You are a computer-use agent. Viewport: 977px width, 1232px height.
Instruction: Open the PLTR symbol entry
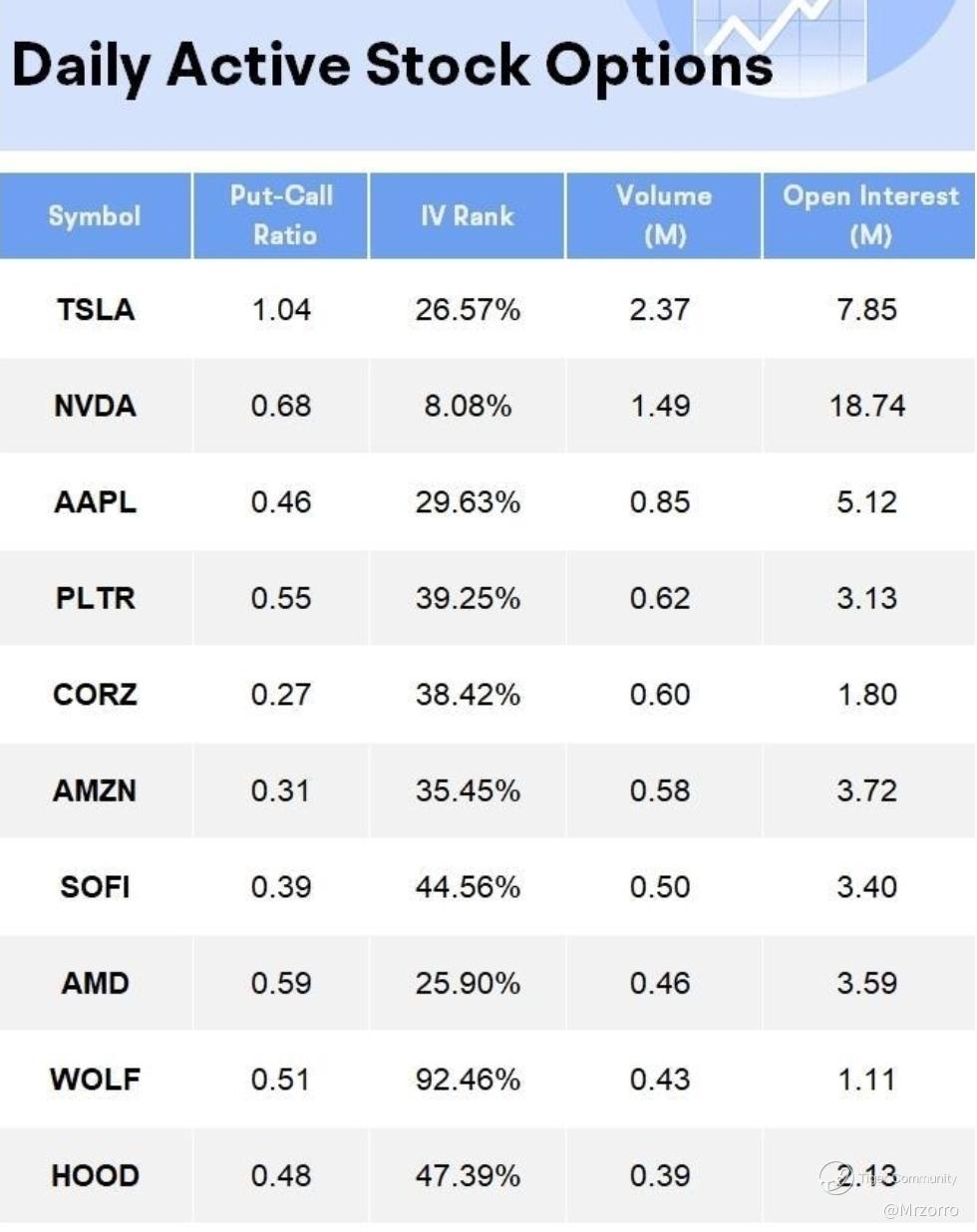tap(96, 598)
